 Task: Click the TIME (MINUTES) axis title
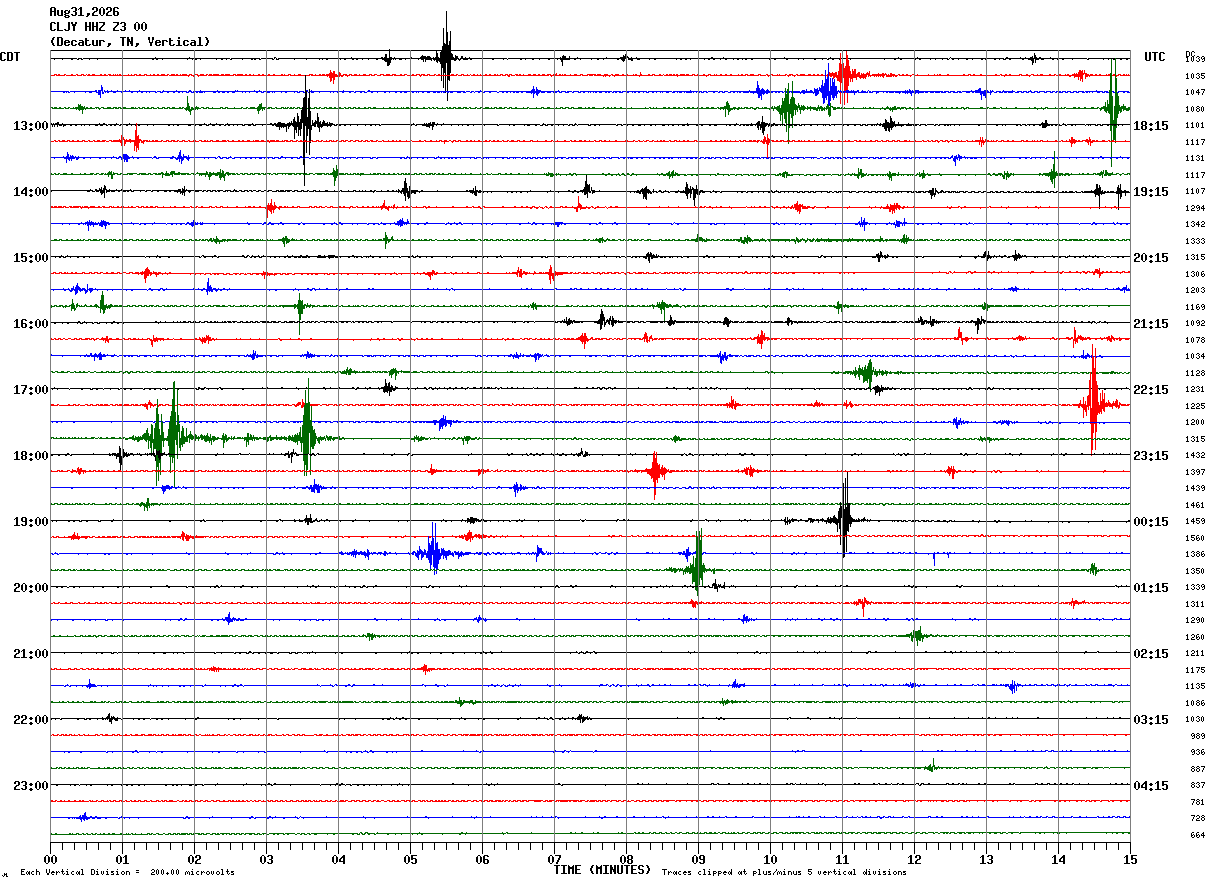click(x=602, y=870)
